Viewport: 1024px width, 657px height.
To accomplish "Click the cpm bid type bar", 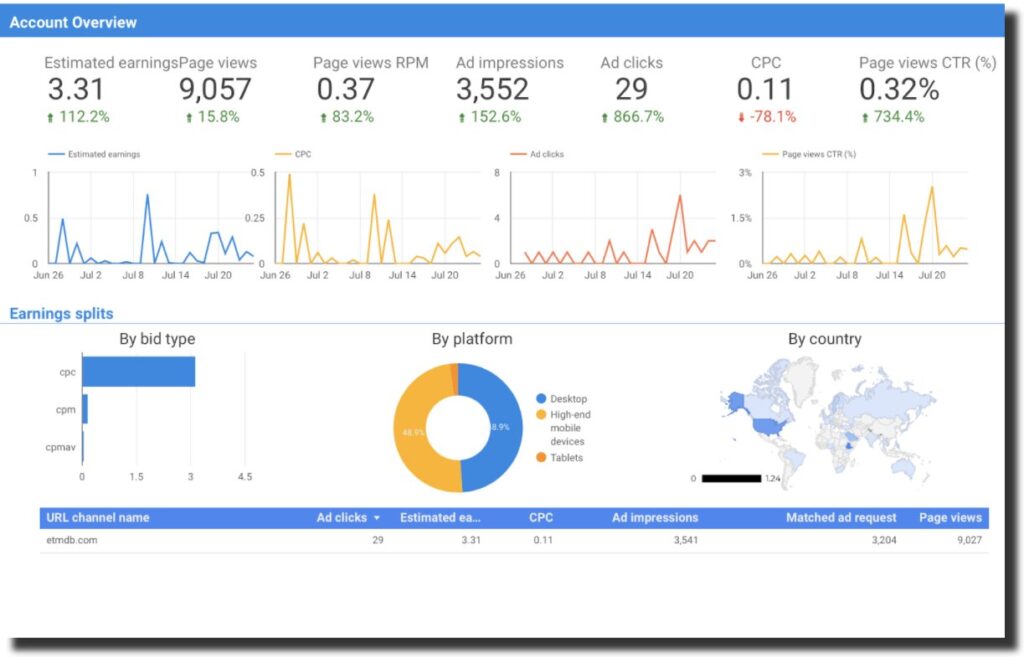I will (x=85, y=409).
